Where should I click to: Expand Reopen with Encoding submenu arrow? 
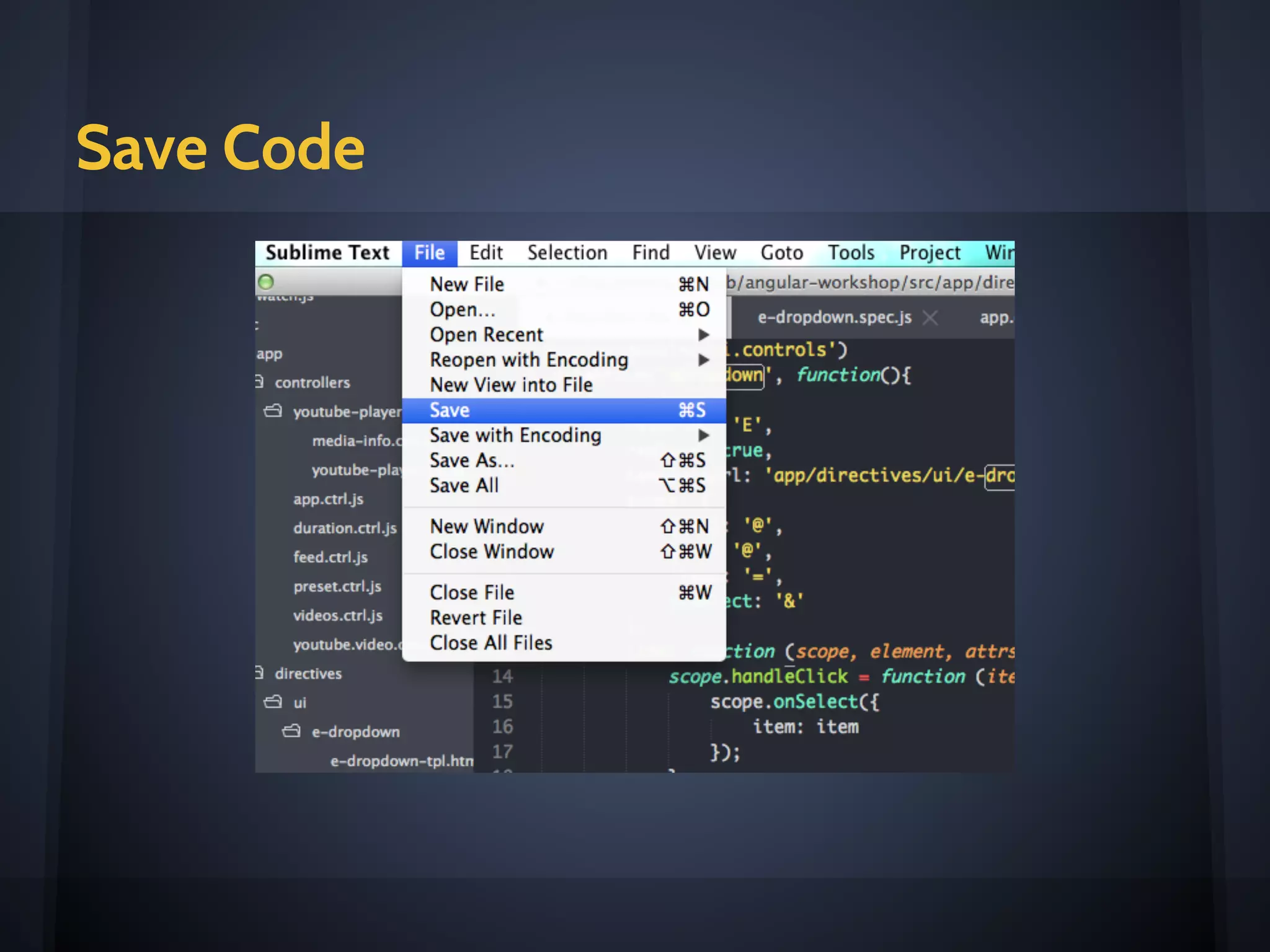point(703,360)
